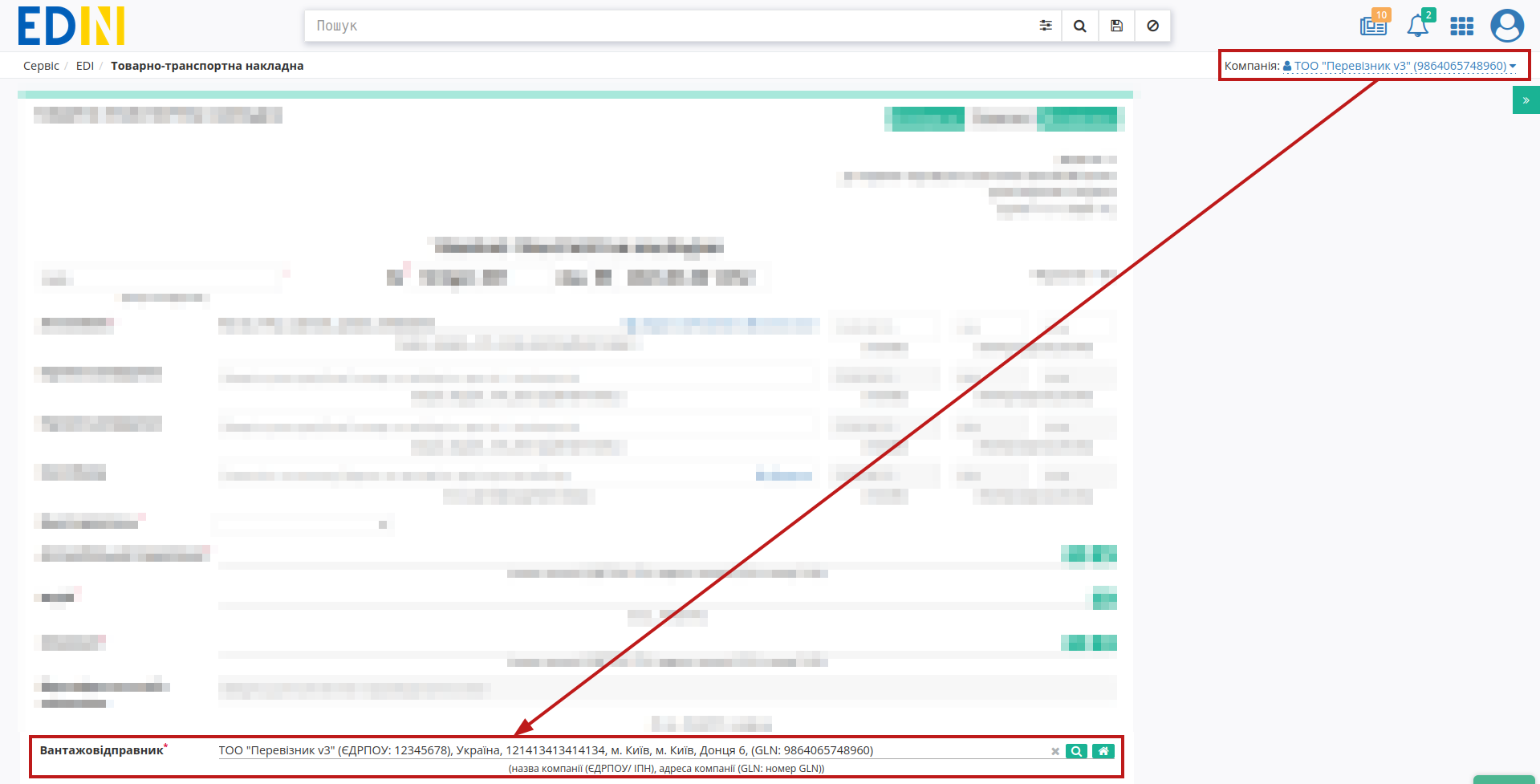Open the user profile avatar
The image size is (1540, 784).
[x=1507, y=26]
